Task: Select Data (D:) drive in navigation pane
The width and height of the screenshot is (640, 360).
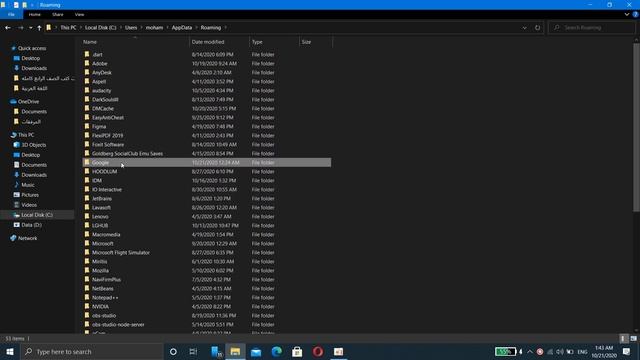Action: pos(31,225)
